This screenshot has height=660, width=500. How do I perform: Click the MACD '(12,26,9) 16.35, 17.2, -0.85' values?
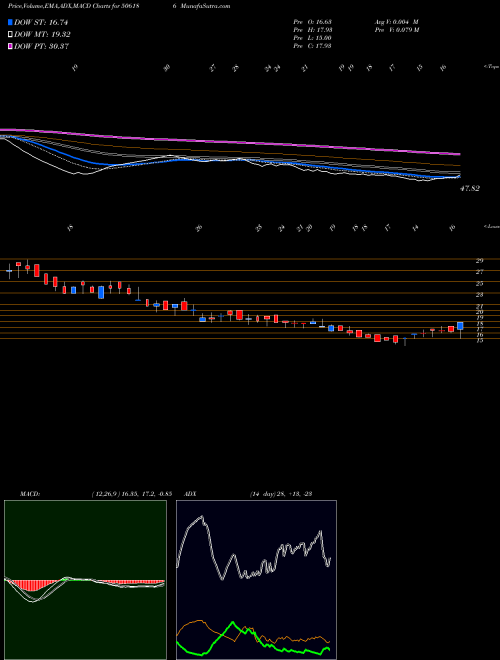131,494
